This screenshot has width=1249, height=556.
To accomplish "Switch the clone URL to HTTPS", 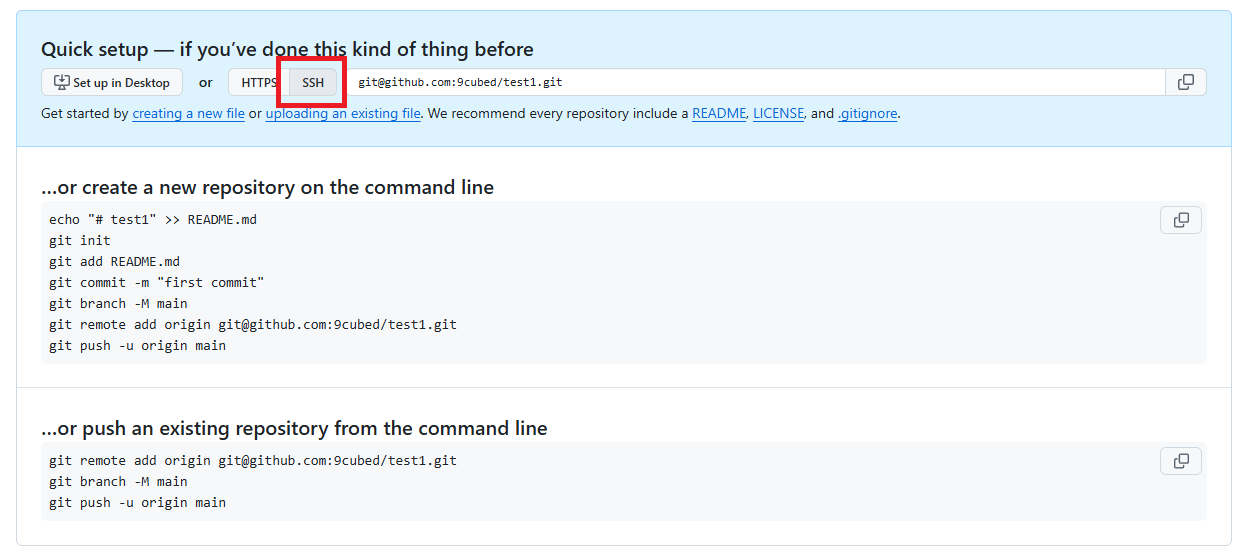I will point(258,82).
